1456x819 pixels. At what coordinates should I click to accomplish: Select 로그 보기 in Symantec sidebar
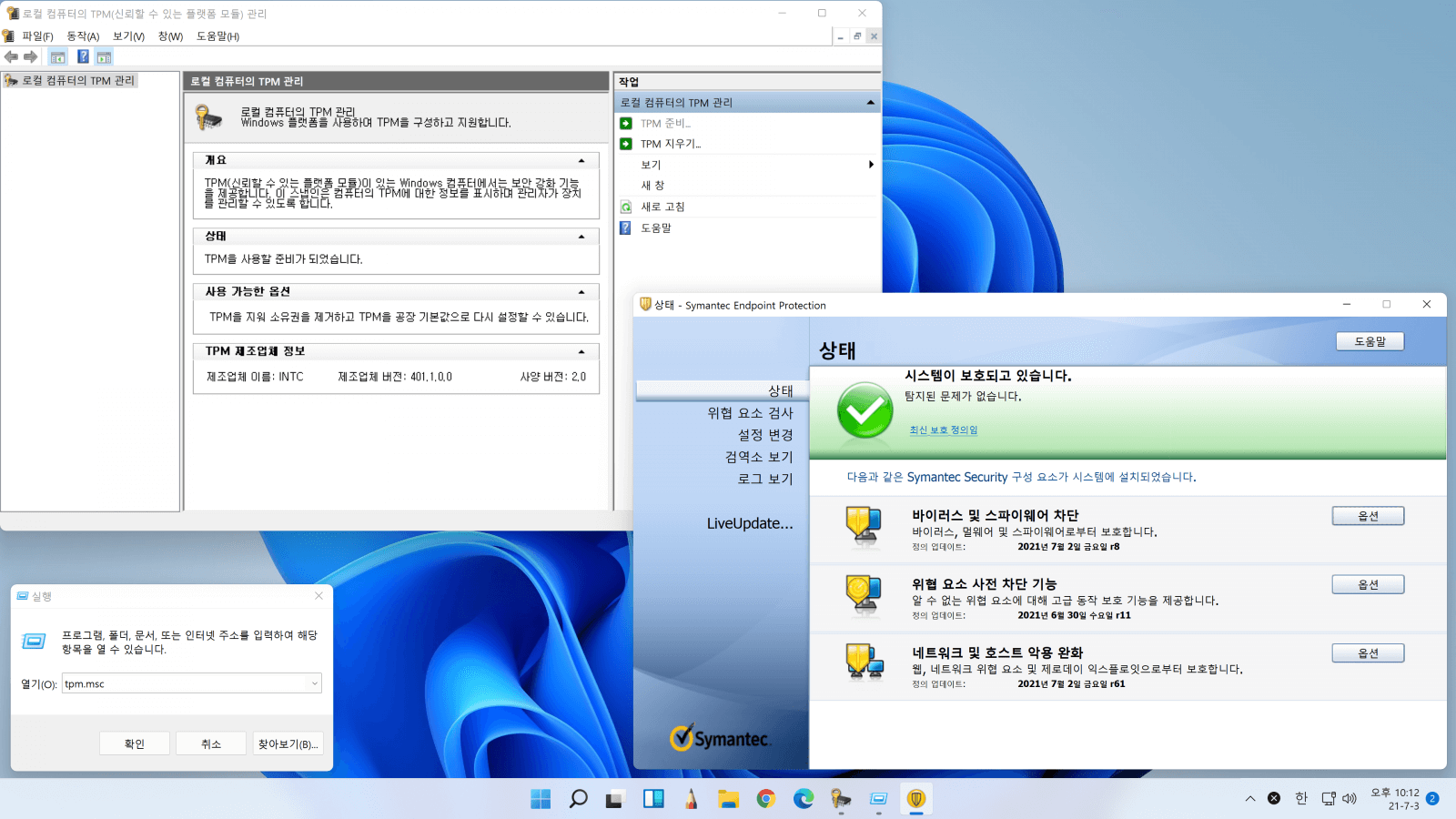[765, 479]
